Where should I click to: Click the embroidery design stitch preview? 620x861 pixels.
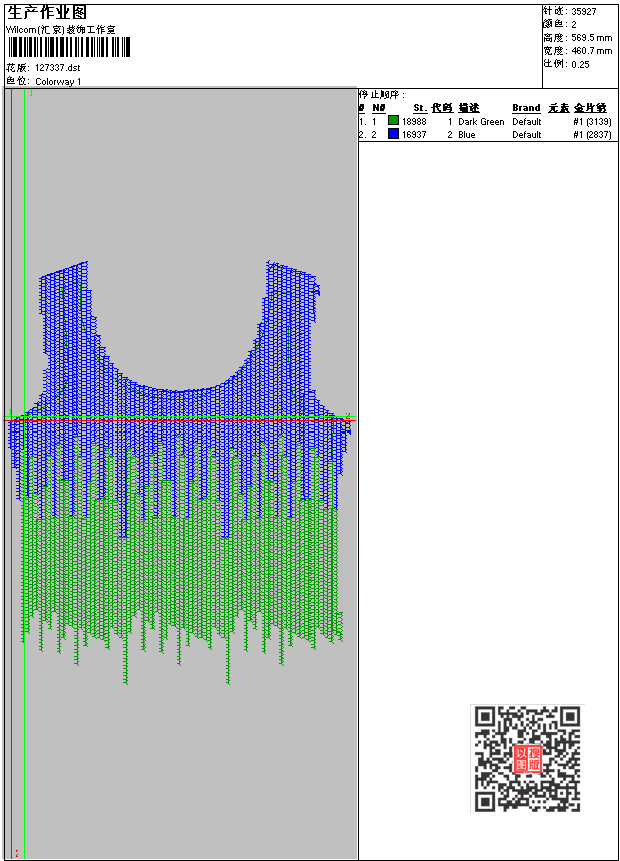click(x=183, y=470)
